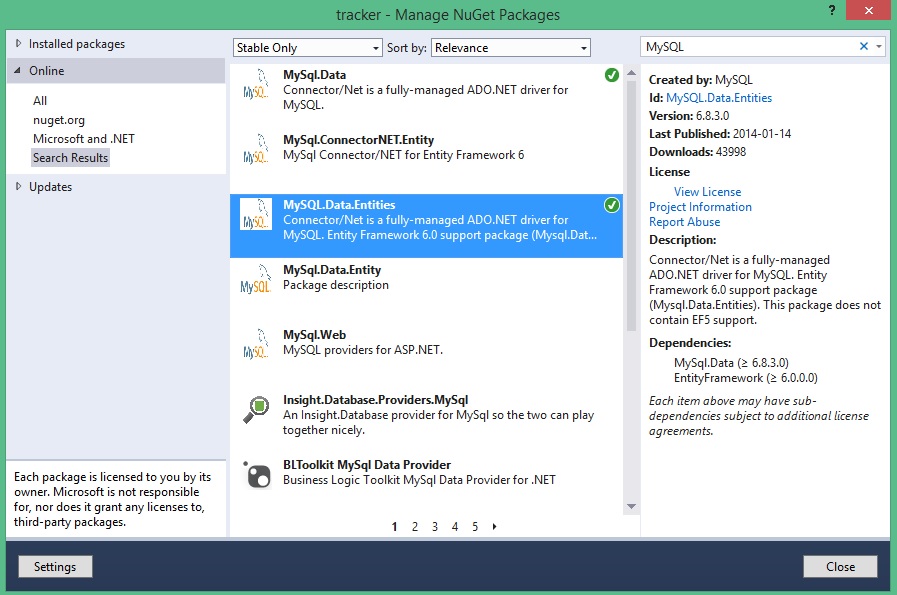Open the View License link
This screenshot has height=595, width=897.
coord(707,192)
